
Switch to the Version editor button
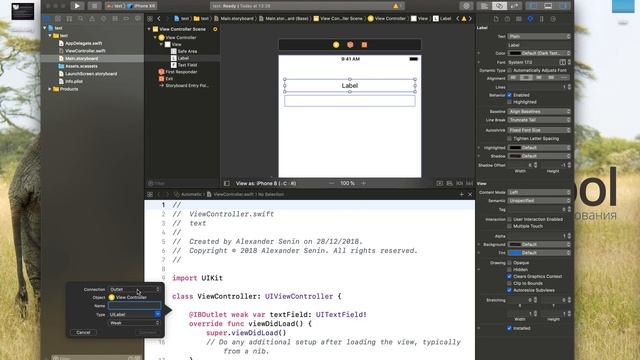pos(515,6)
